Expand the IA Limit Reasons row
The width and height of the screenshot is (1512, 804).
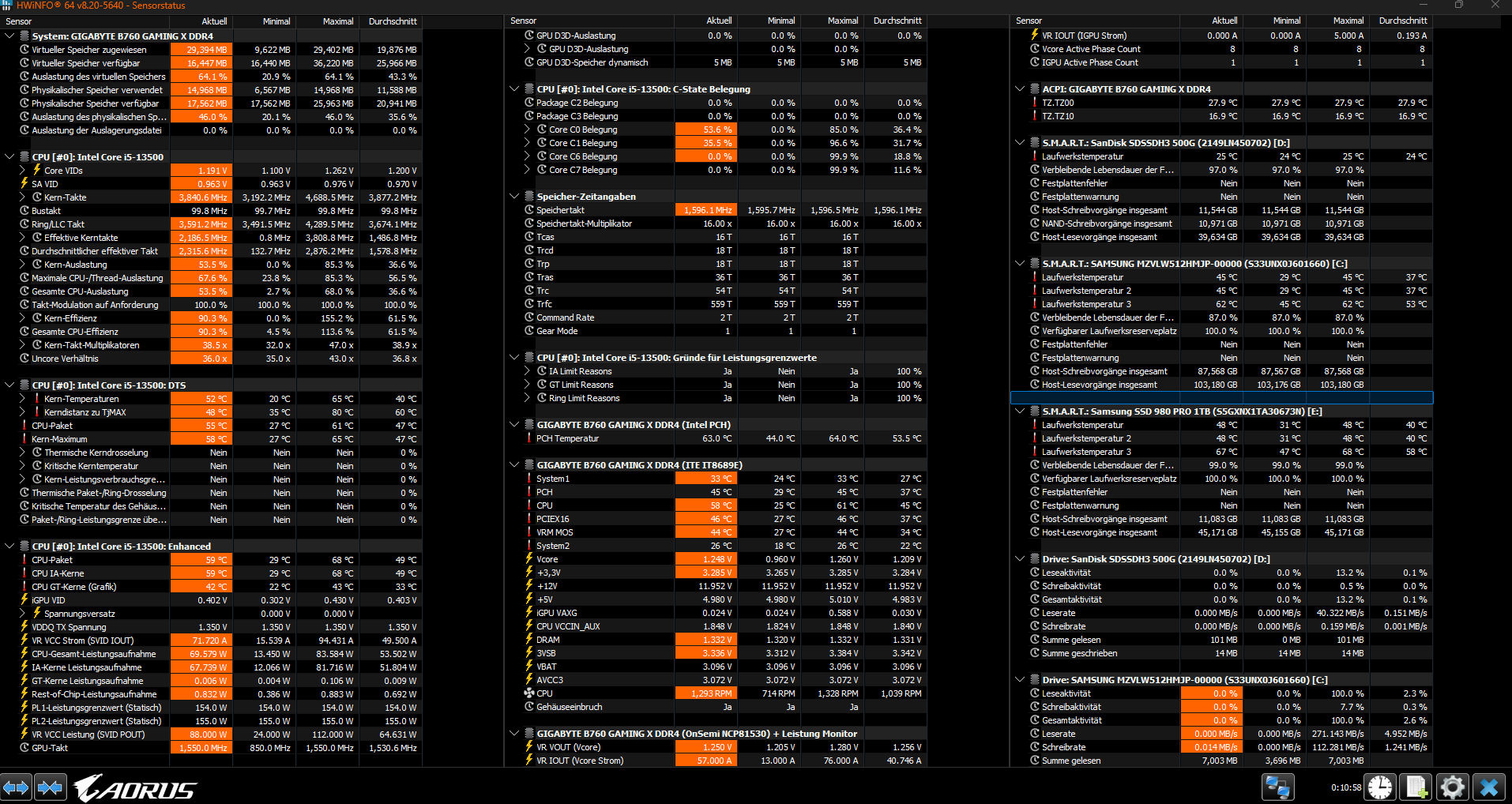tap(527, 371)
